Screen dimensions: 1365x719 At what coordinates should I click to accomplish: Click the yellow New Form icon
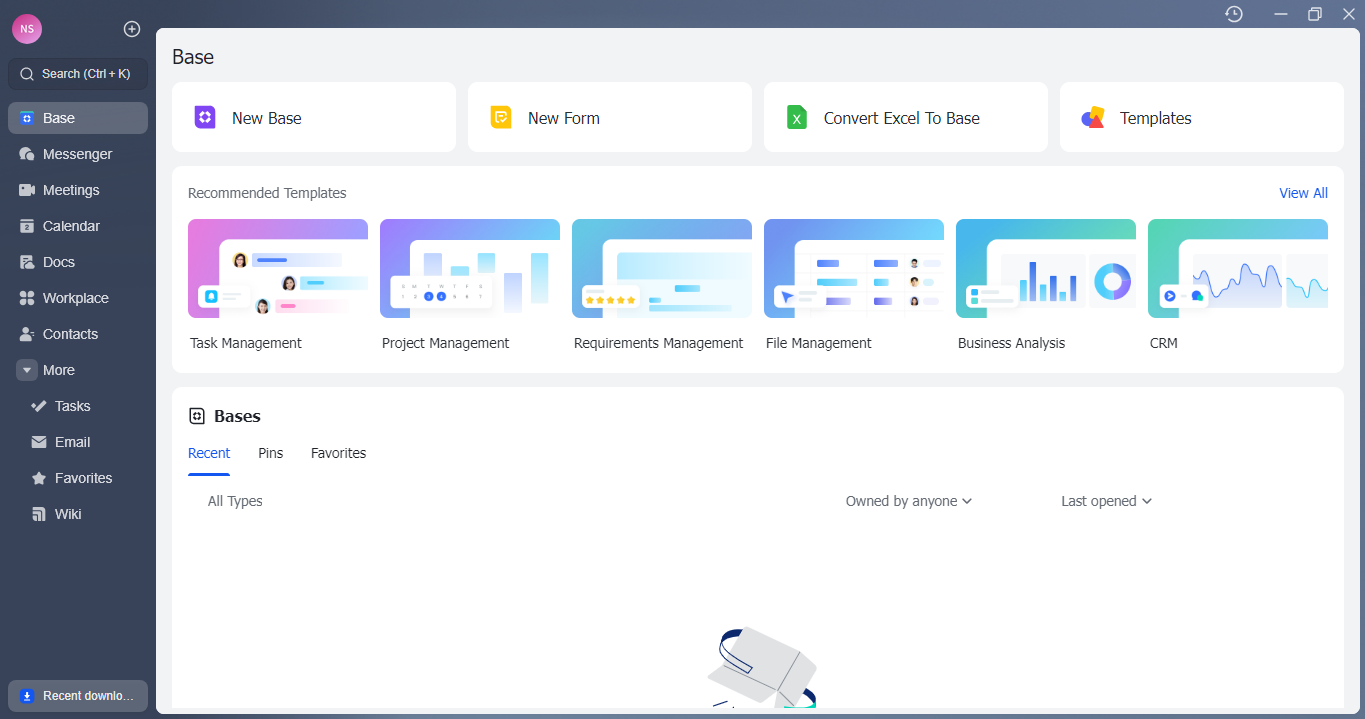tap(501, 117)
